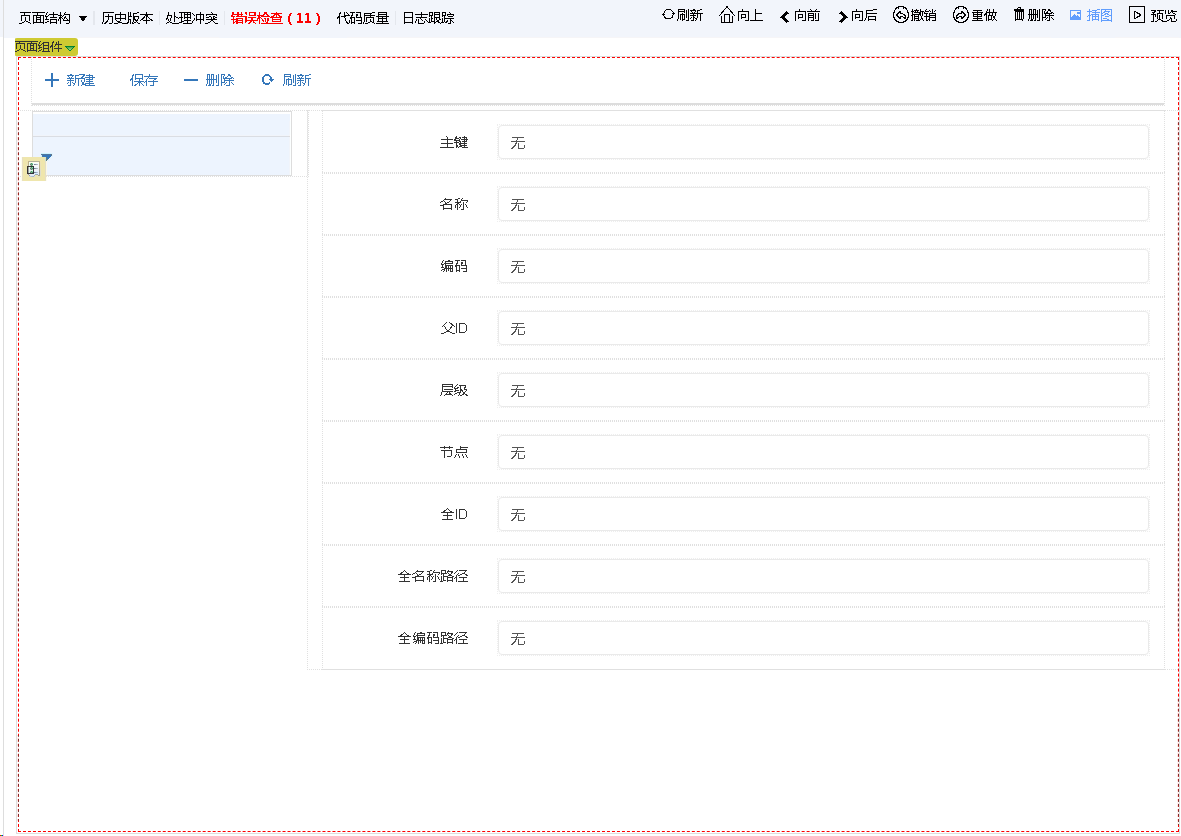Click the 全编码路径 input field
This screenshot has height=836, width=1181.
coord(822,639)
